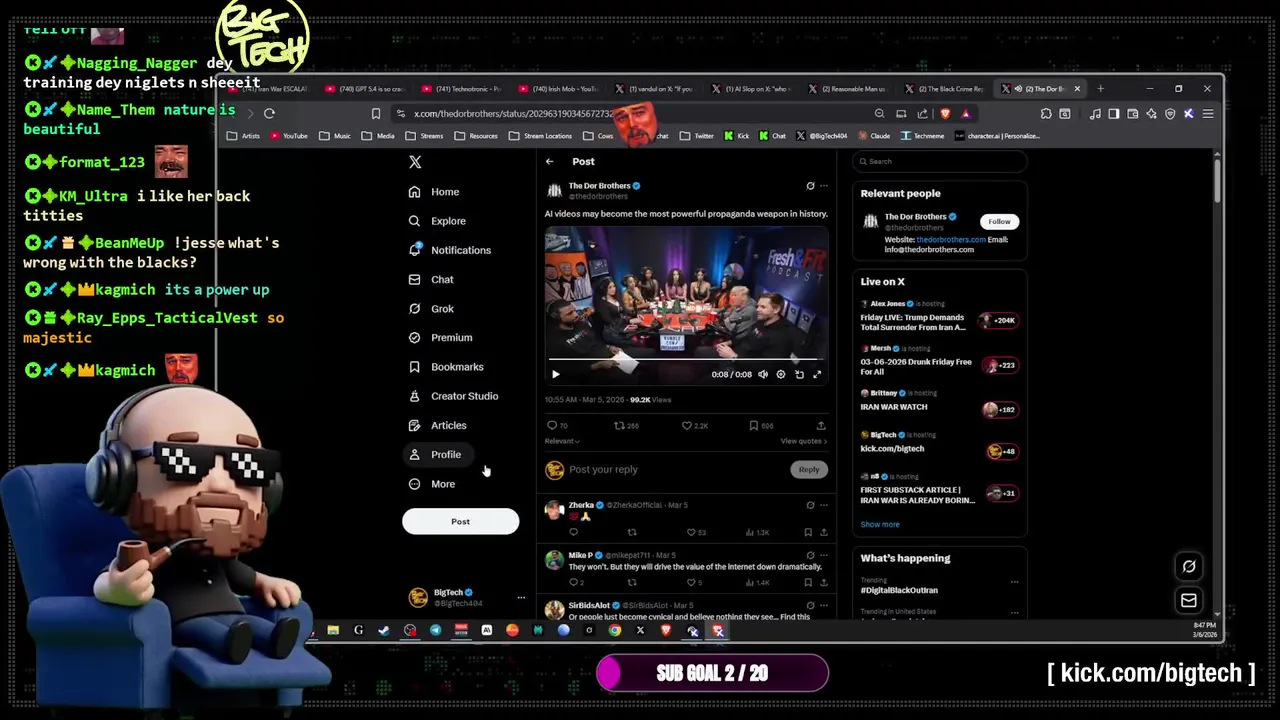
Task: Open Kick bookmark in bookmarks bar
Action: click(x=736, y=136)
